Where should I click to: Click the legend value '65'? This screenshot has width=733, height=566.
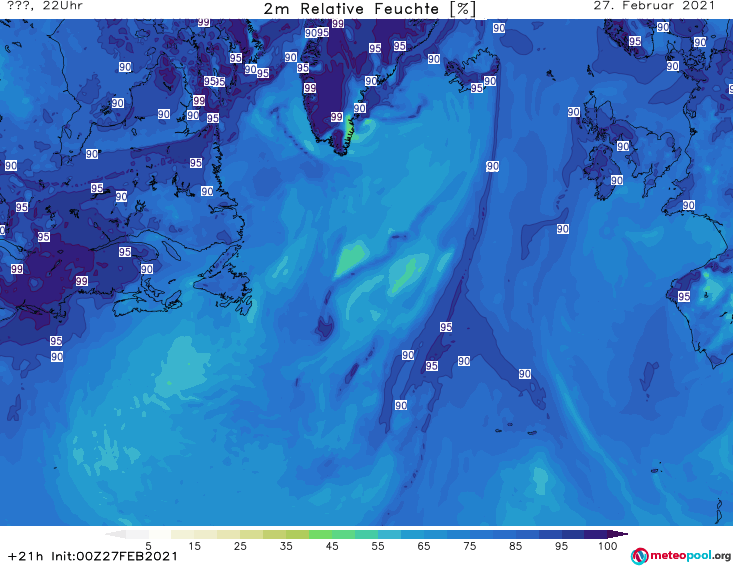pos(424,546)
